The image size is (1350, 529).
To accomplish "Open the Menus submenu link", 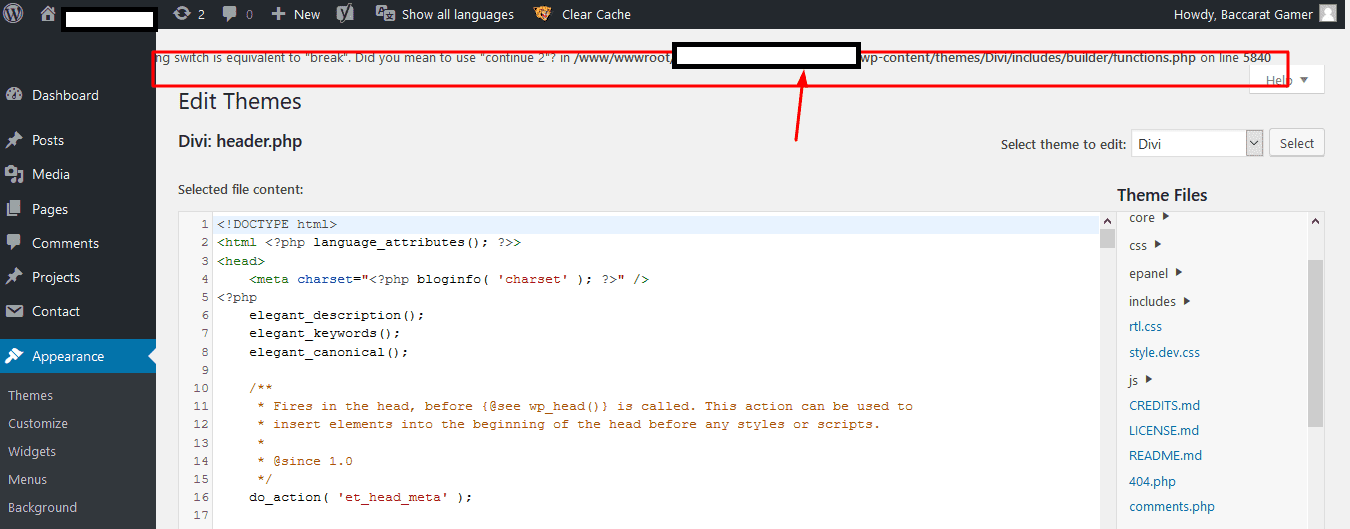I will (28, 479).
